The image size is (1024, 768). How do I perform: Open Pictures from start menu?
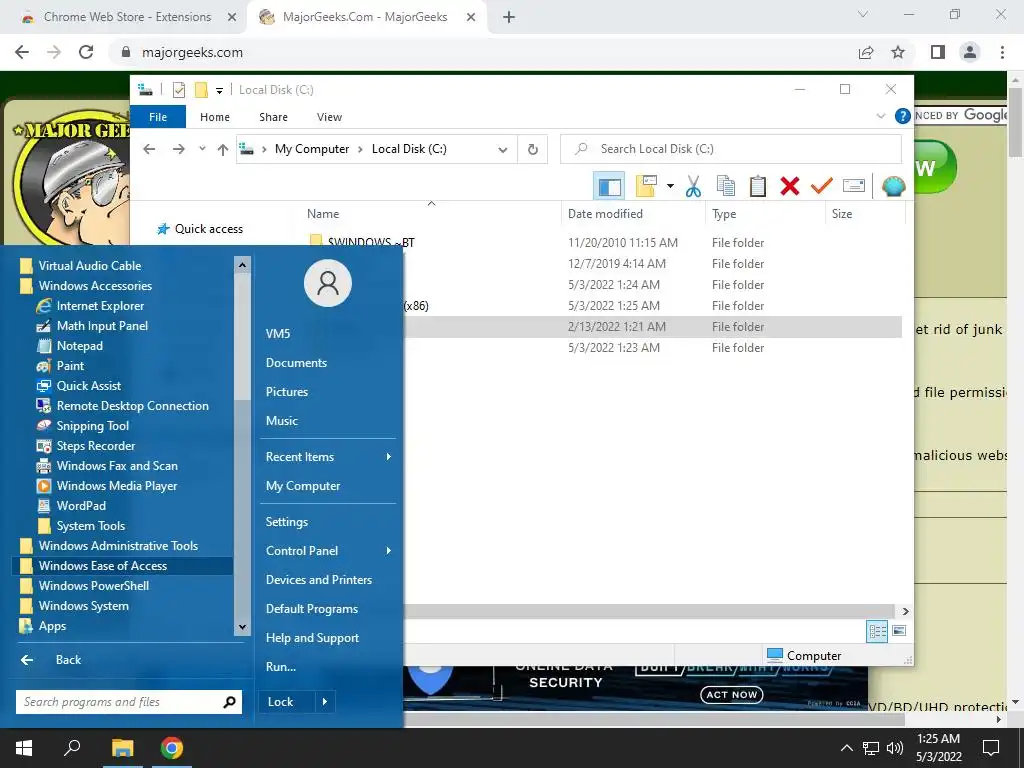287,392
